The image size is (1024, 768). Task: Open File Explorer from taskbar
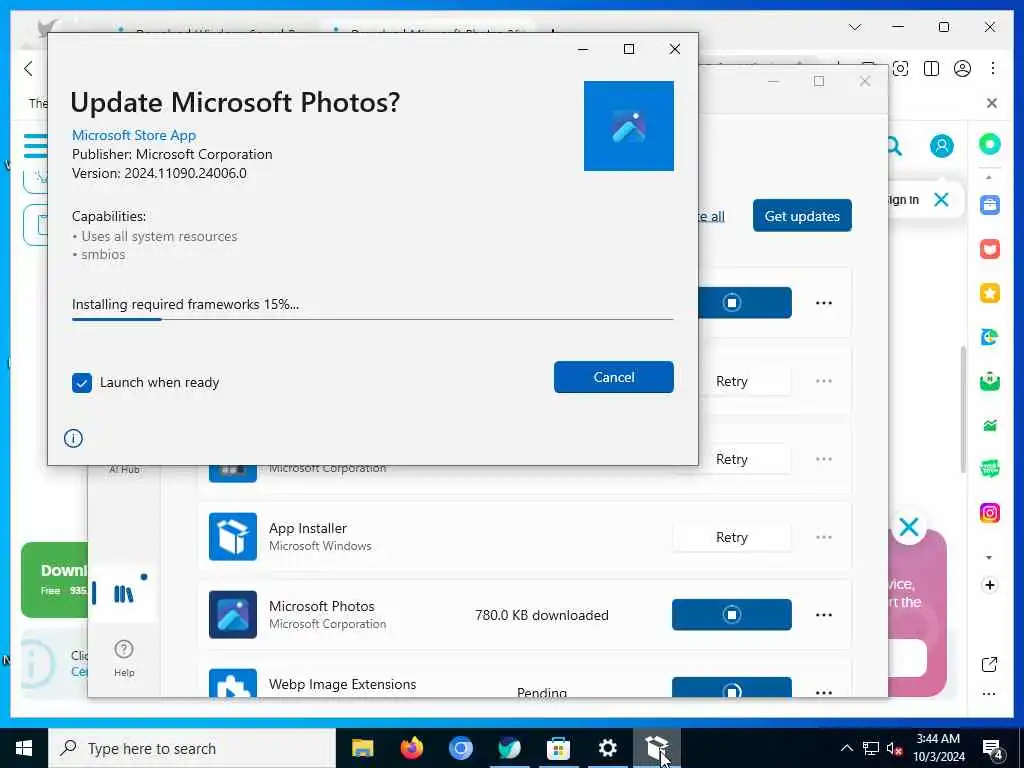coord(362,748)
